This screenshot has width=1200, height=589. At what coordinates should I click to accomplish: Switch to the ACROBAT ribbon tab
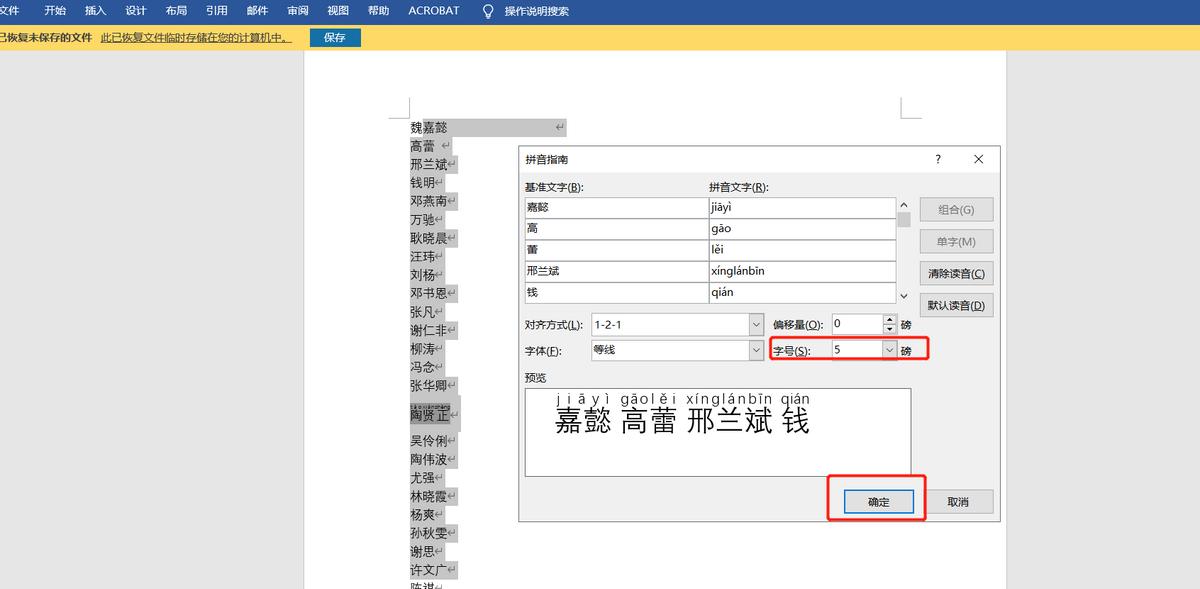coord(434,11)
